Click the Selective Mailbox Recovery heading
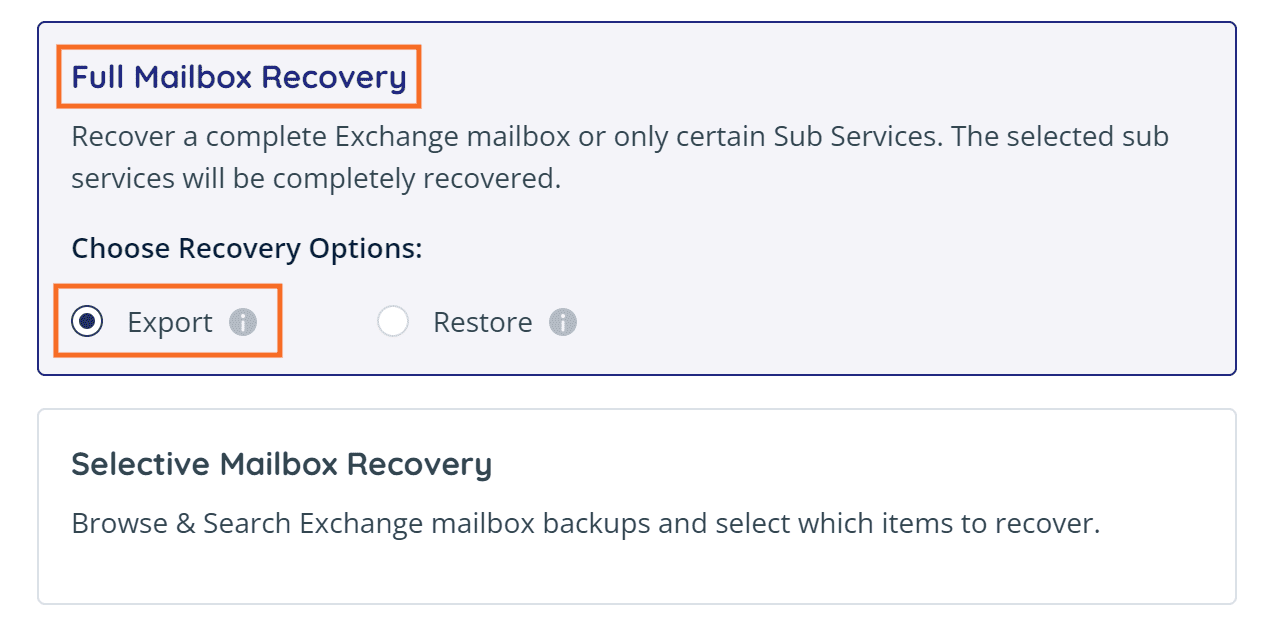 coord(282,464)
